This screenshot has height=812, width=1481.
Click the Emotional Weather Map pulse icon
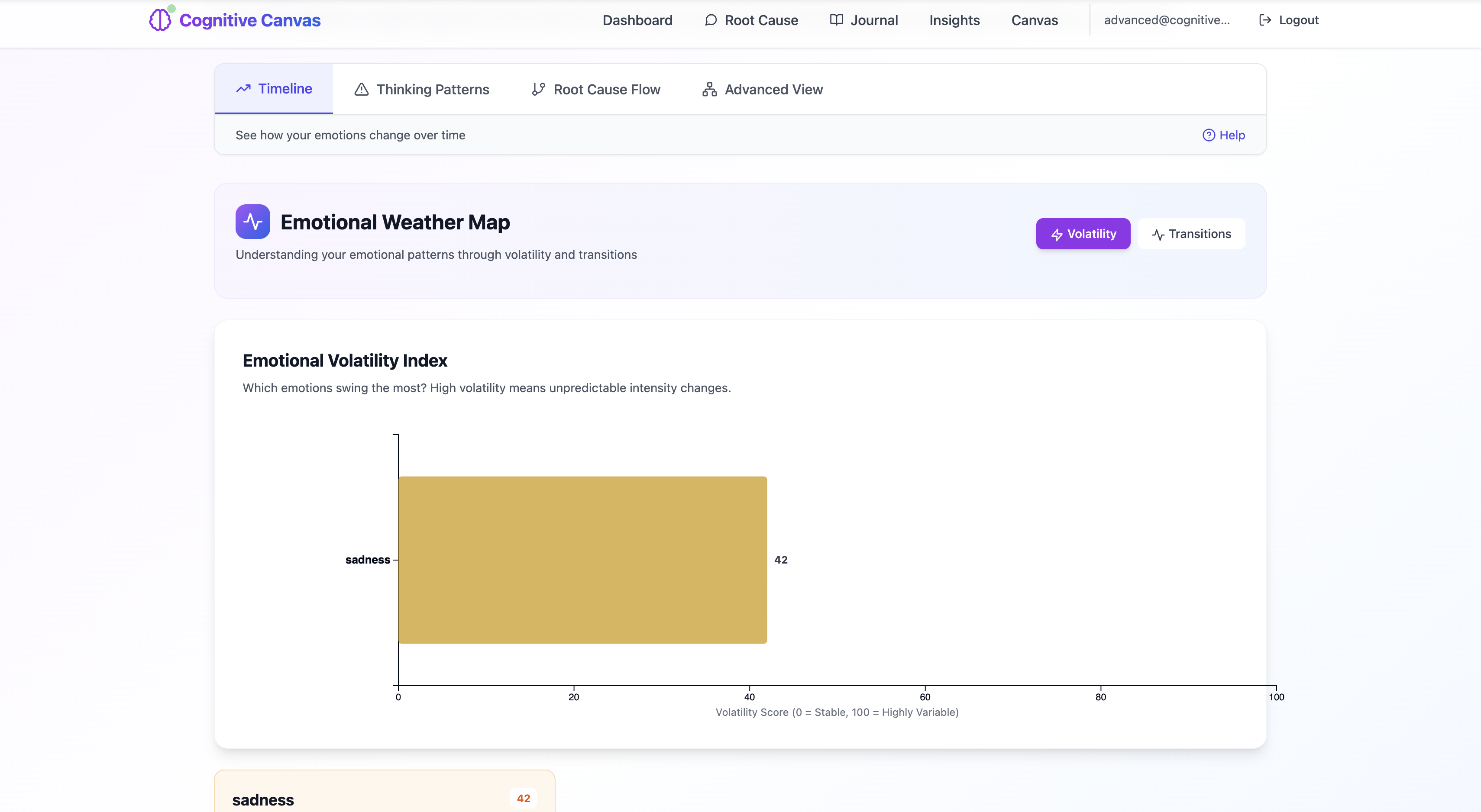coord(252,222)
